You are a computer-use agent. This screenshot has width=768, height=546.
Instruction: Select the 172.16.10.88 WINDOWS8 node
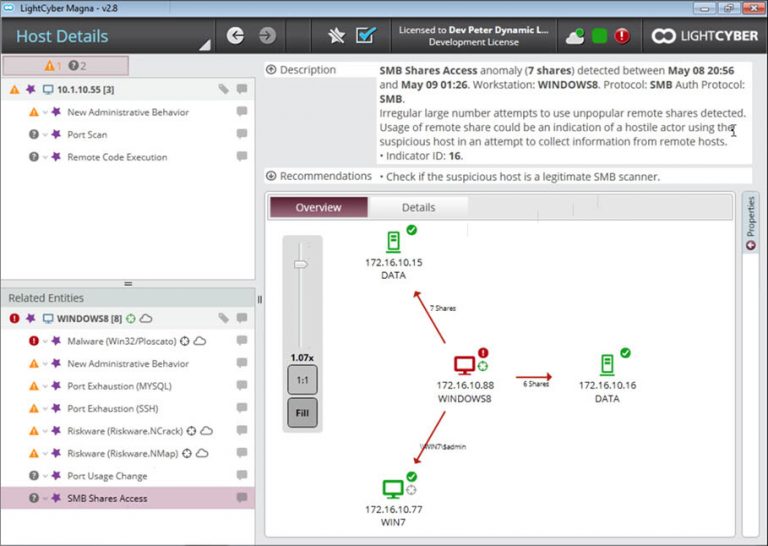pos(465,376)
